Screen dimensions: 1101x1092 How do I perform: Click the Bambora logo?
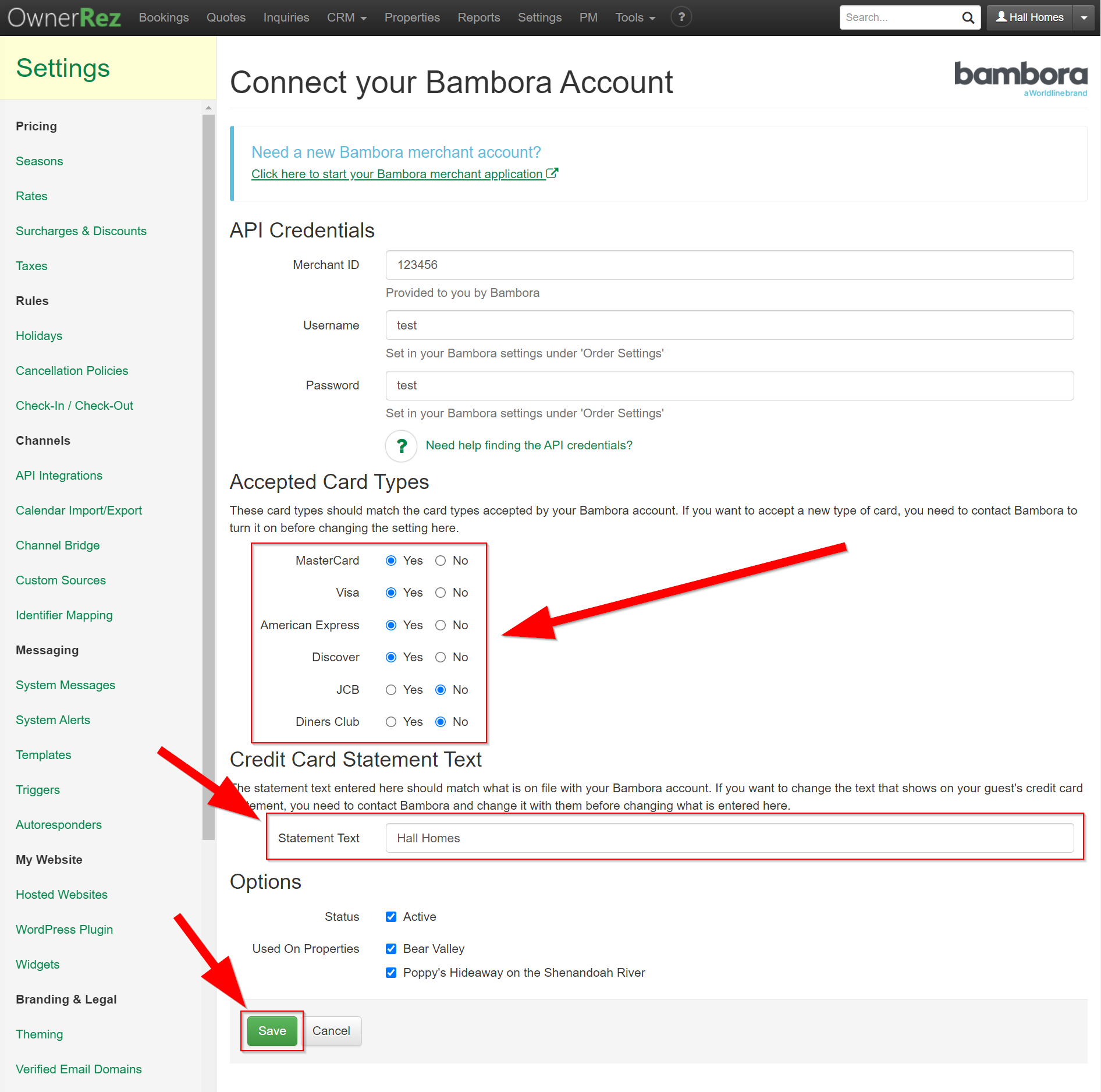click(1021, 78)
